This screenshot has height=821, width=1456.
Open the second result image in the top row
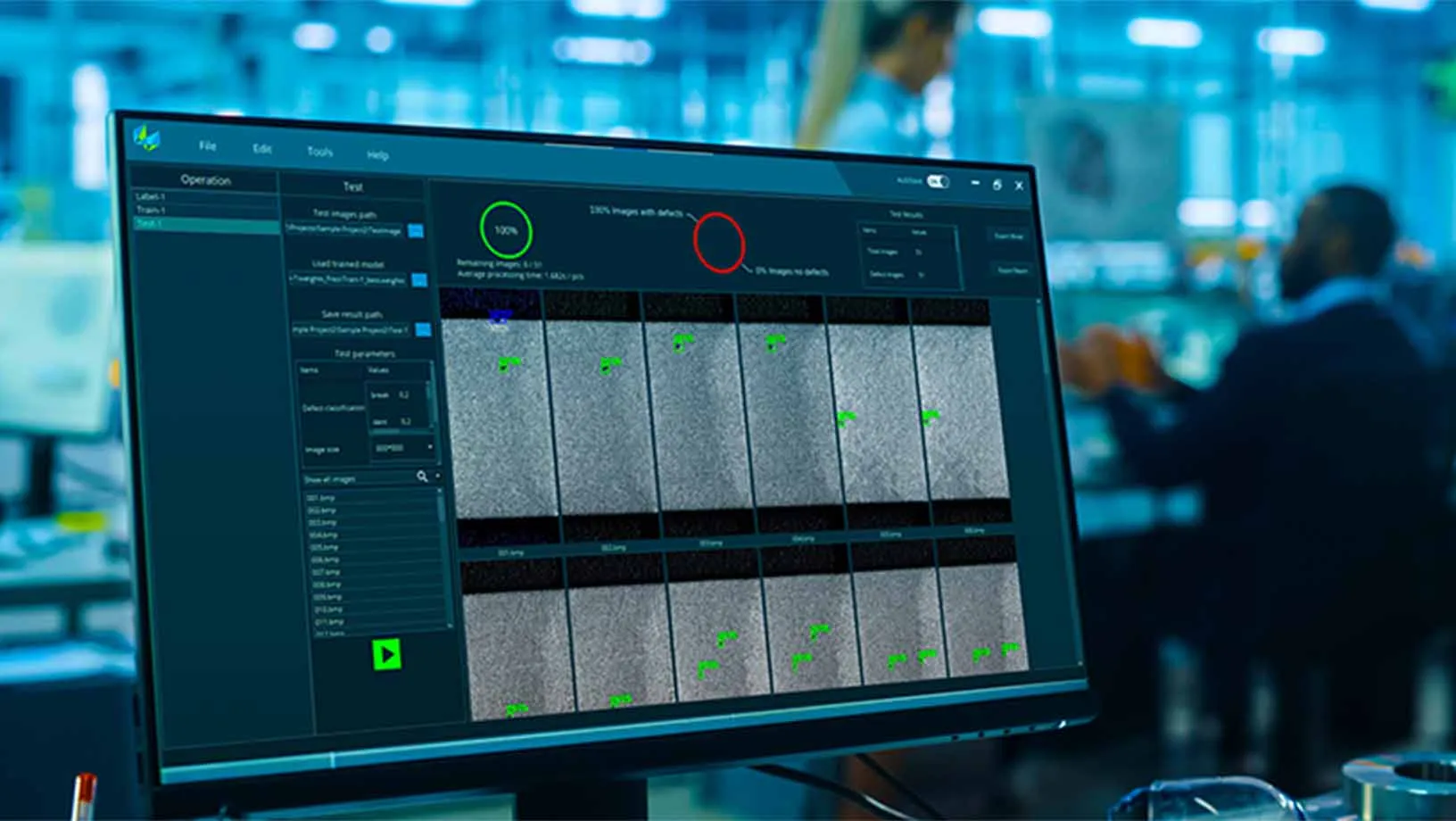(602, 414)
